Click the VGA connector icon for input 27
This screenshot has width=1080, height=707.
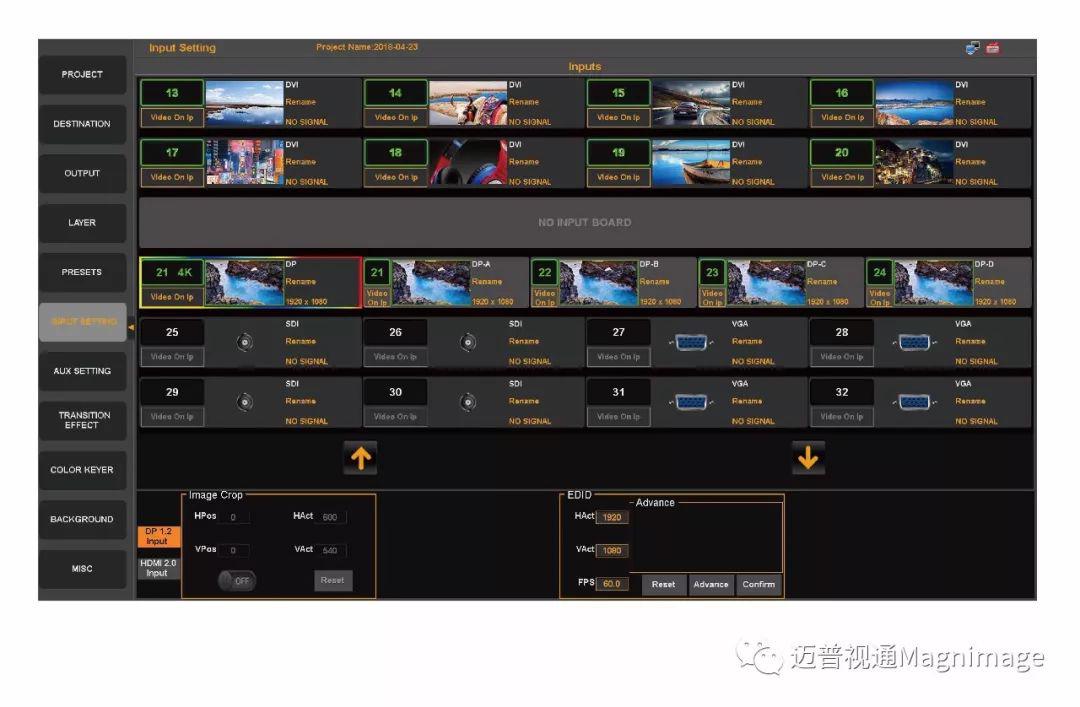(x=690, y=342)
